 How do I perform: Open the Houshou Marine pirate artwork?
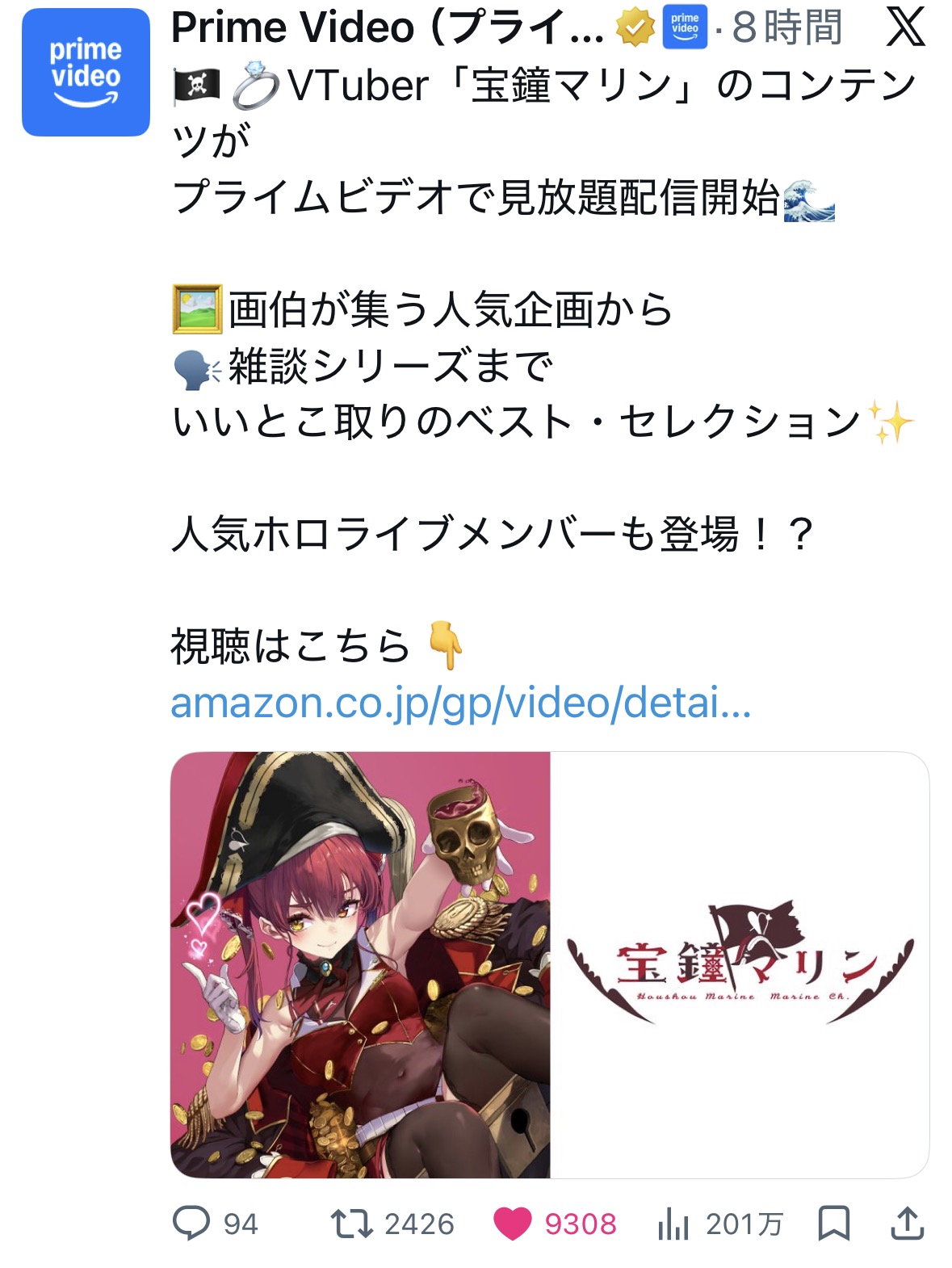tap(360, 964)
